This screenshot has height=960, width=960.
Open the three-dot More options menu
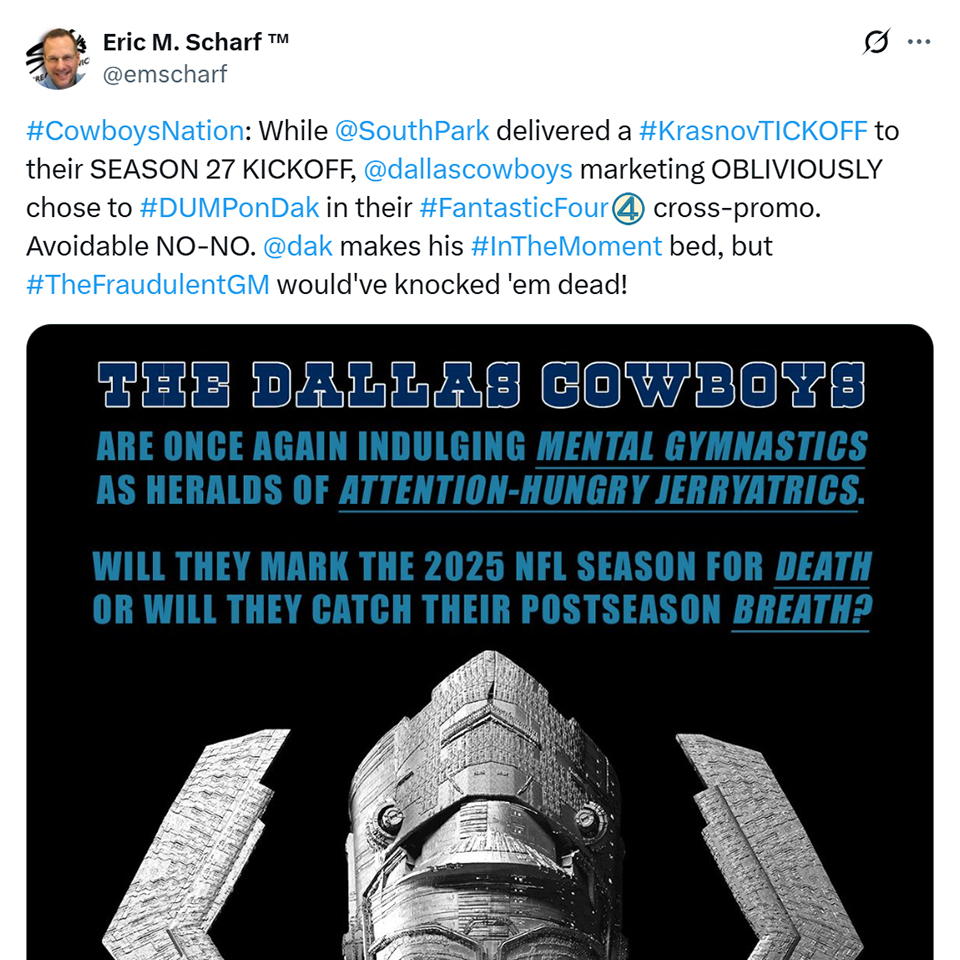tap(918, 42)
